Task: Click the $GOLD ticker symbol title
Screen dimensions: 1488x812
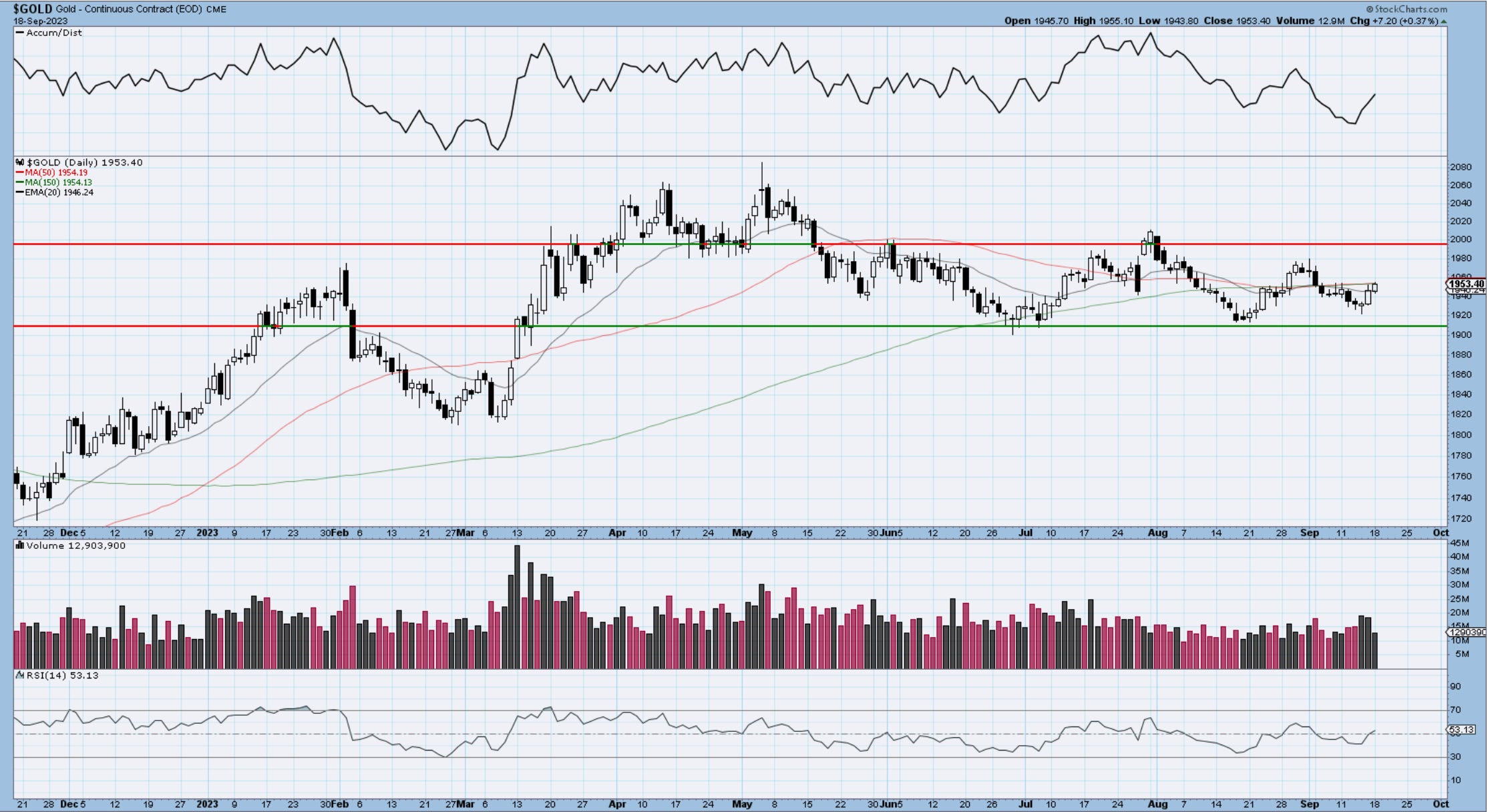Action: point(32,9)
